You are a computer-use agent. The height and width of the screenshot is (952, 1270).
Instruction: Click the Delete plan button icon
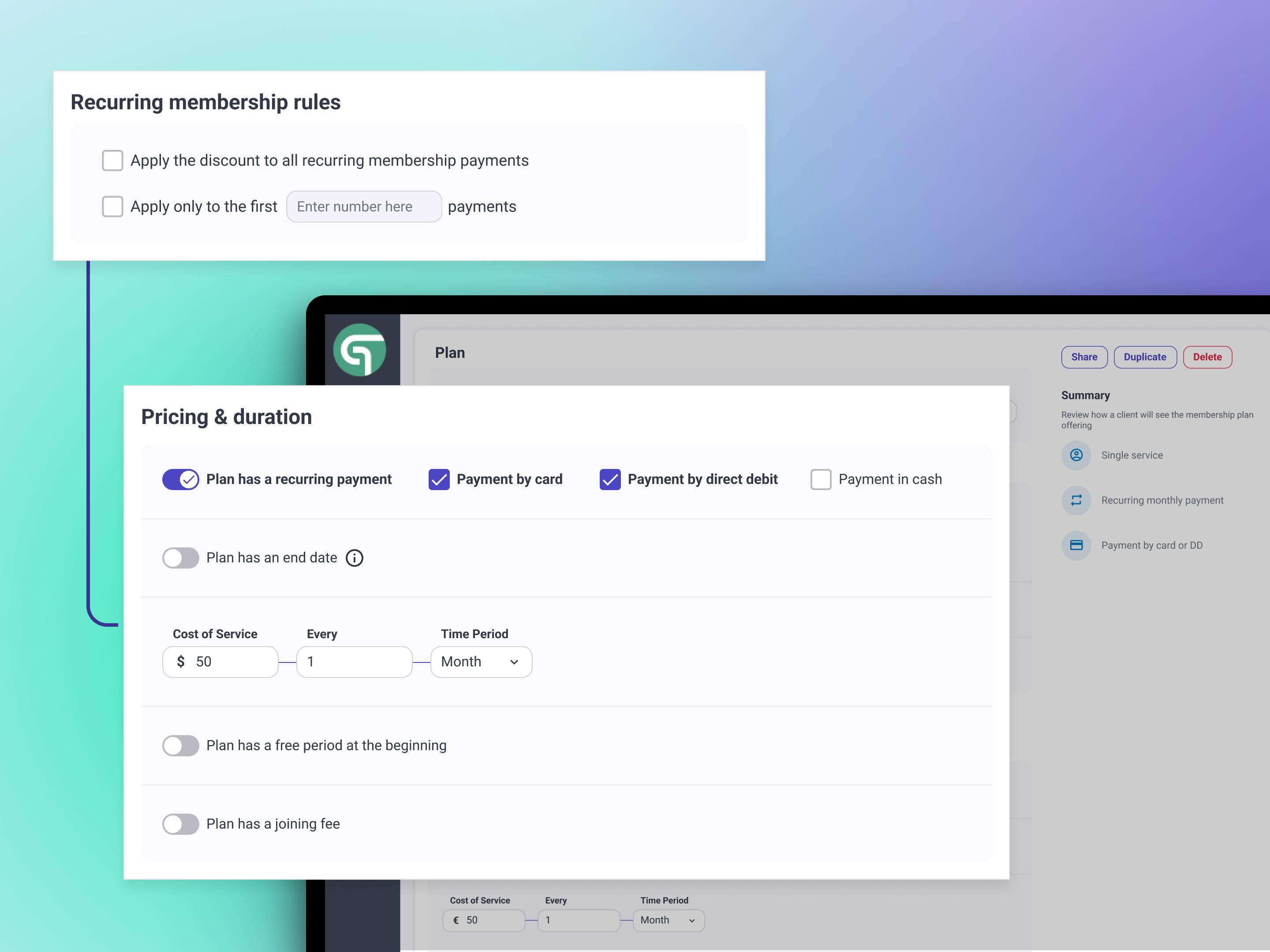coord(1207,357)
